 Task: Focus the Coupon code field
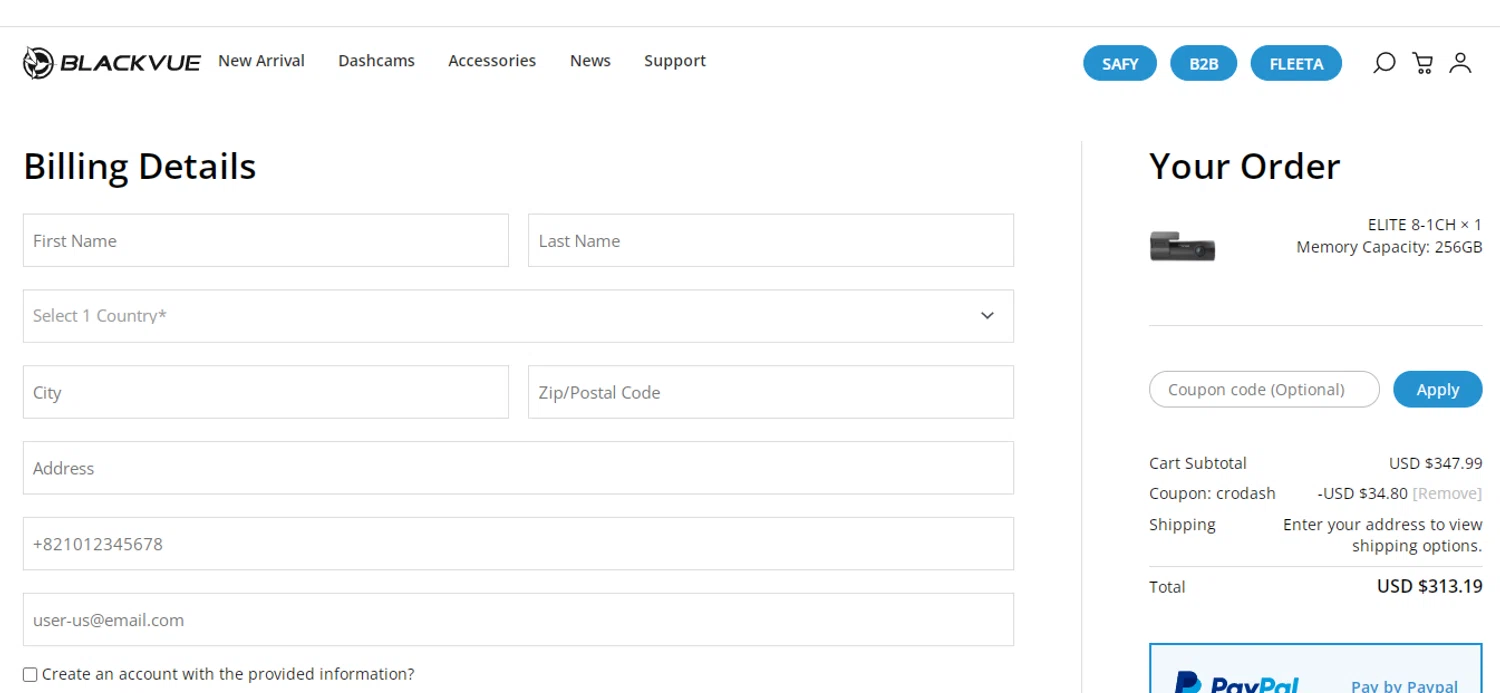pos(1264,389)
